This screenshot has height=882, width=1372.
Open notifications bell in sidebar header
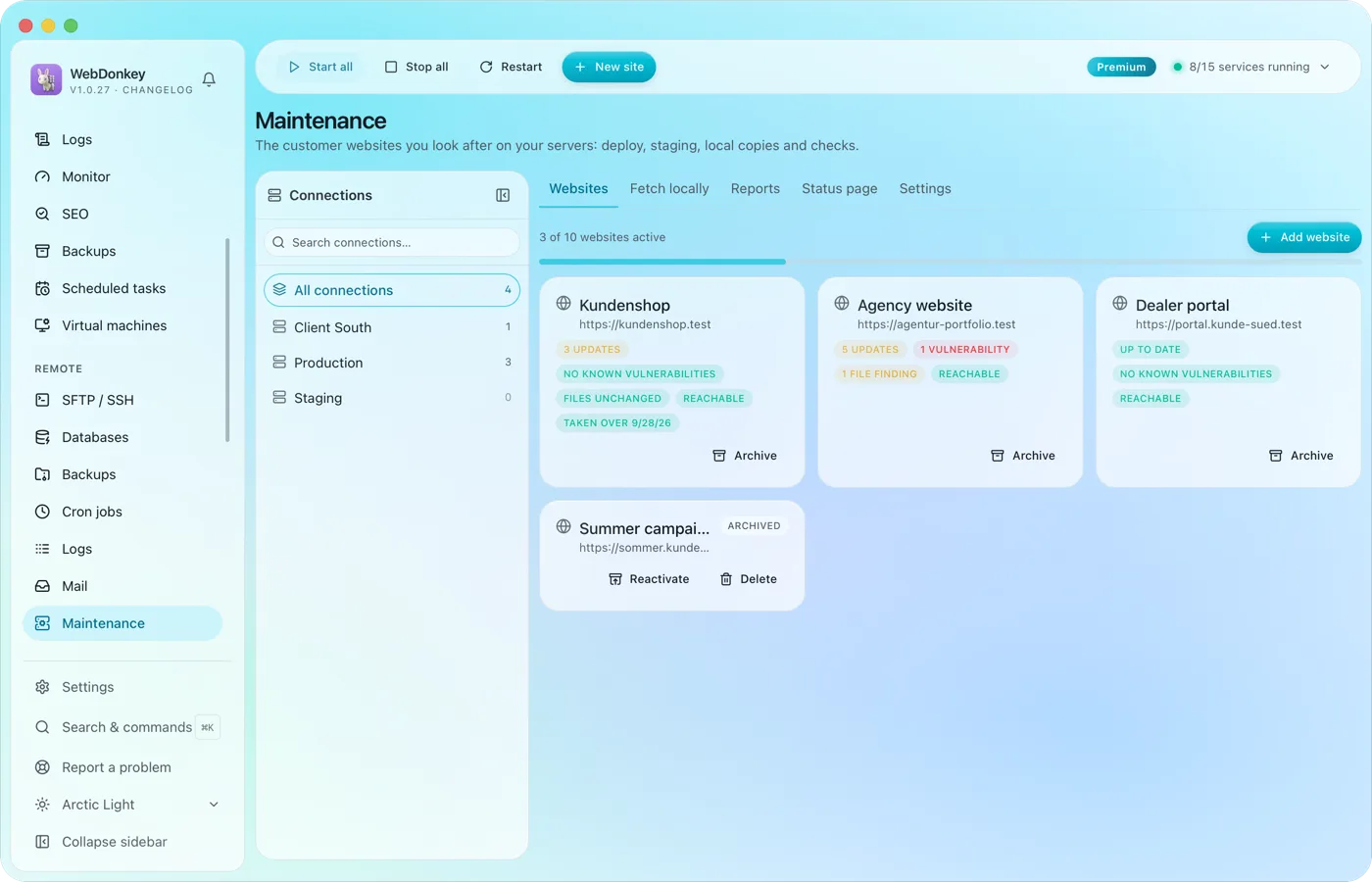209,79
